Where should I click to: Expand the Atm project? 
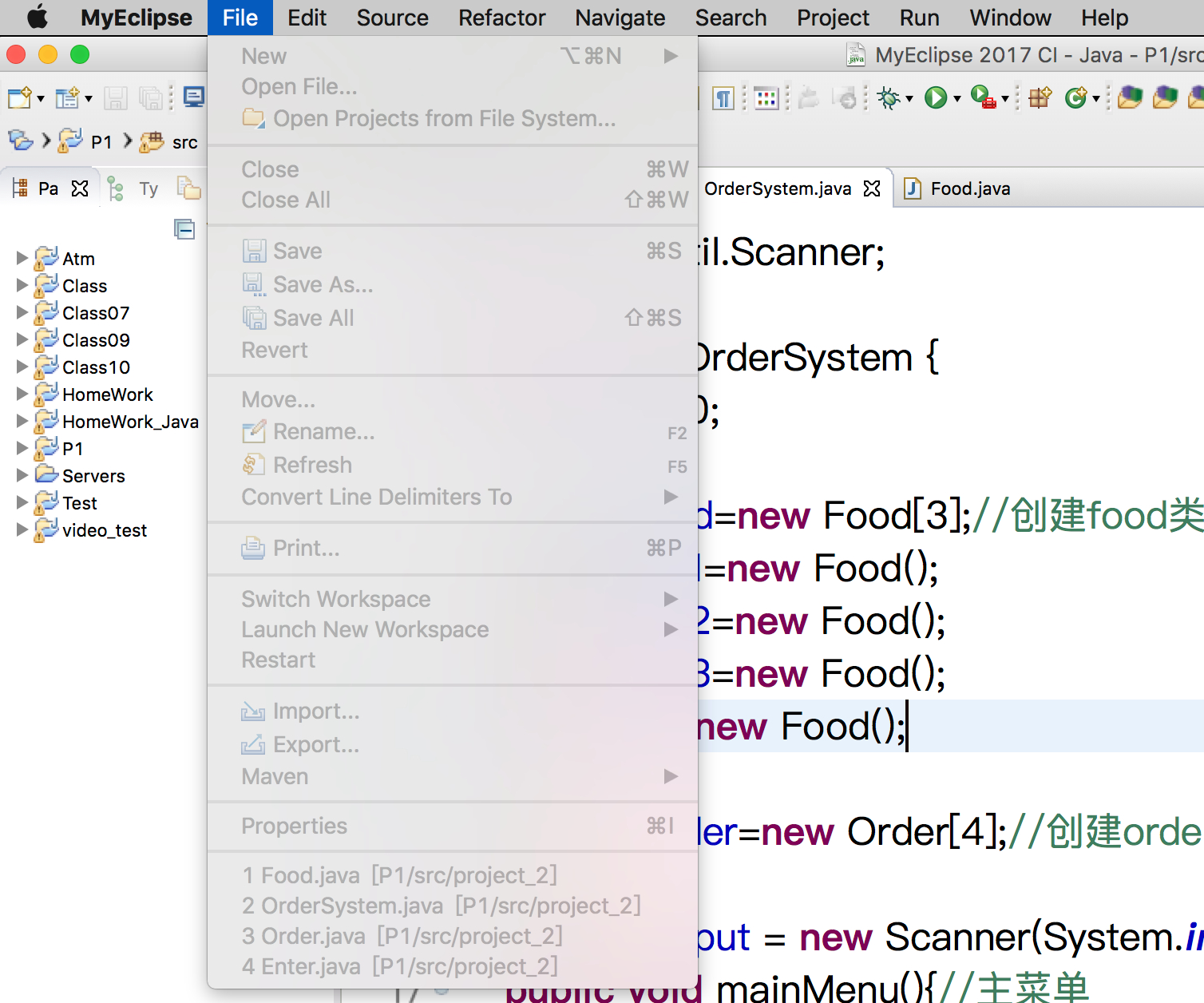[22, 258]
